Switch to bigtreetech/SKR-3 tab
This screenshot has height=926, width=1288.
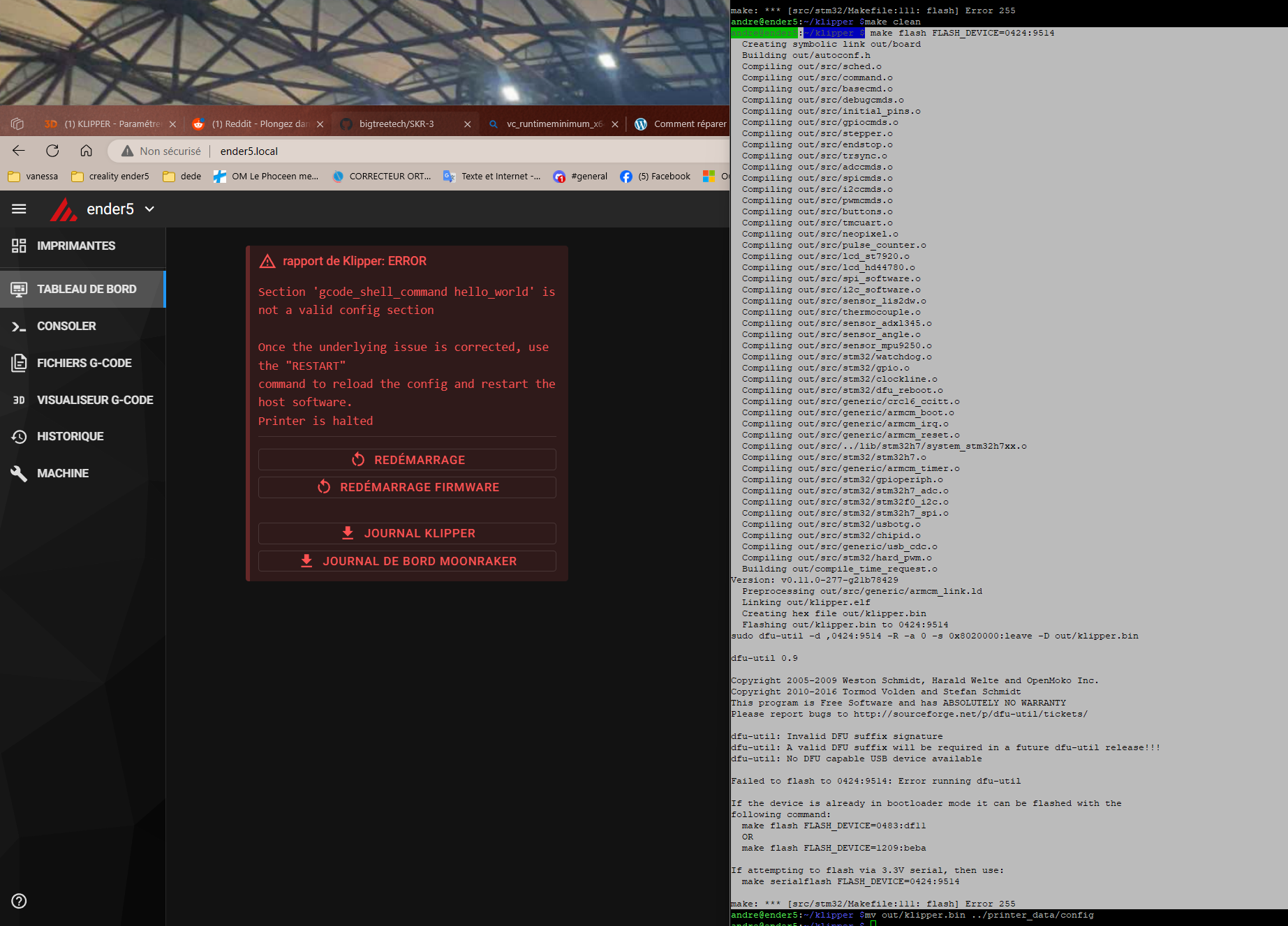[397, 124]
